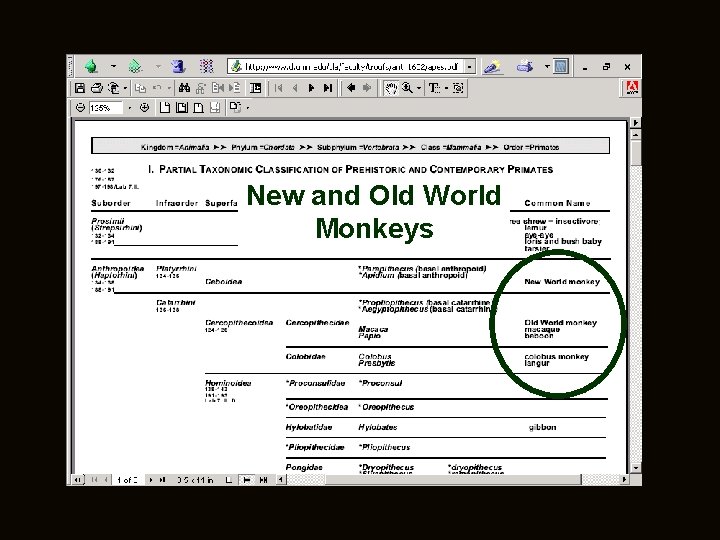The image size is (720, 540).
Task: Click 'New World monkey' common name text
Action: [562, 281]
